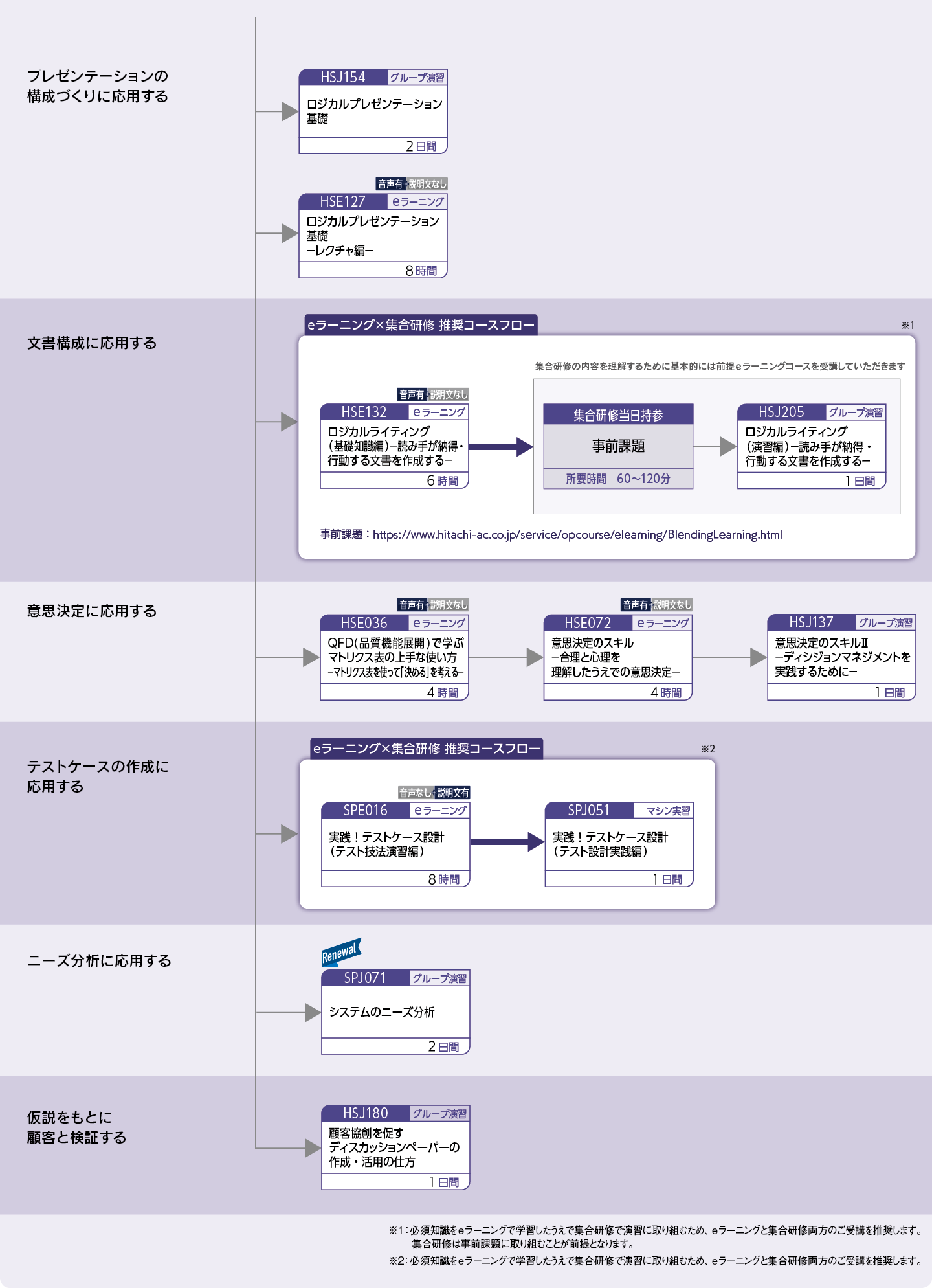Click the 所要時間 60〜120分 text
932x1288 pixels.
[x=618, y=479]
